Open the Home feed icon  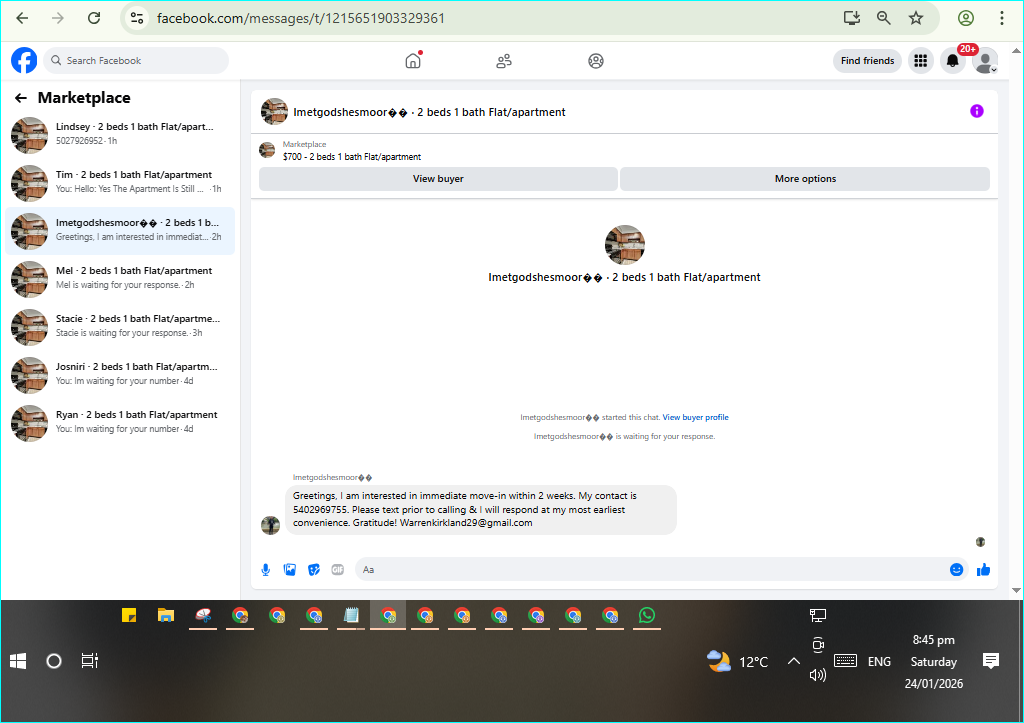point(413,61)
